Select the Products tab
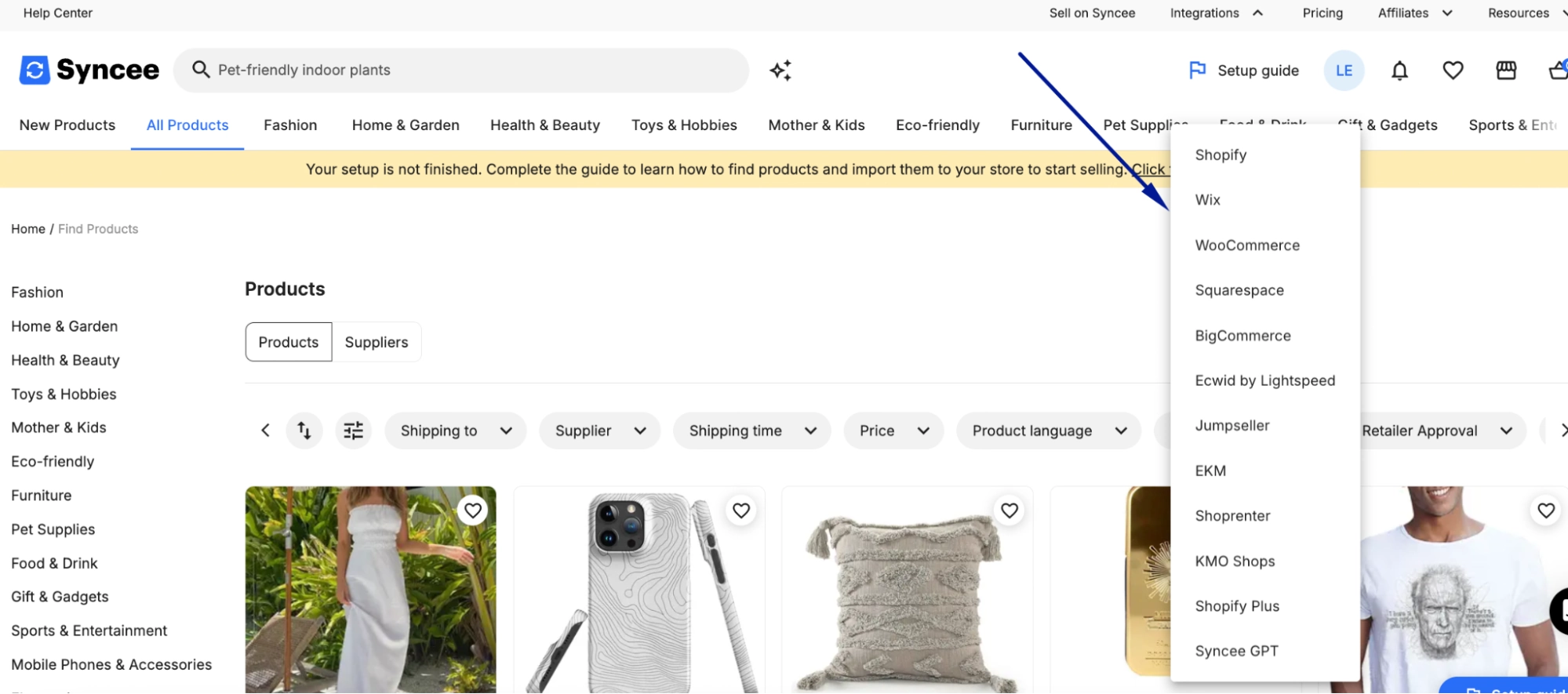 click(x=289, y=342)
